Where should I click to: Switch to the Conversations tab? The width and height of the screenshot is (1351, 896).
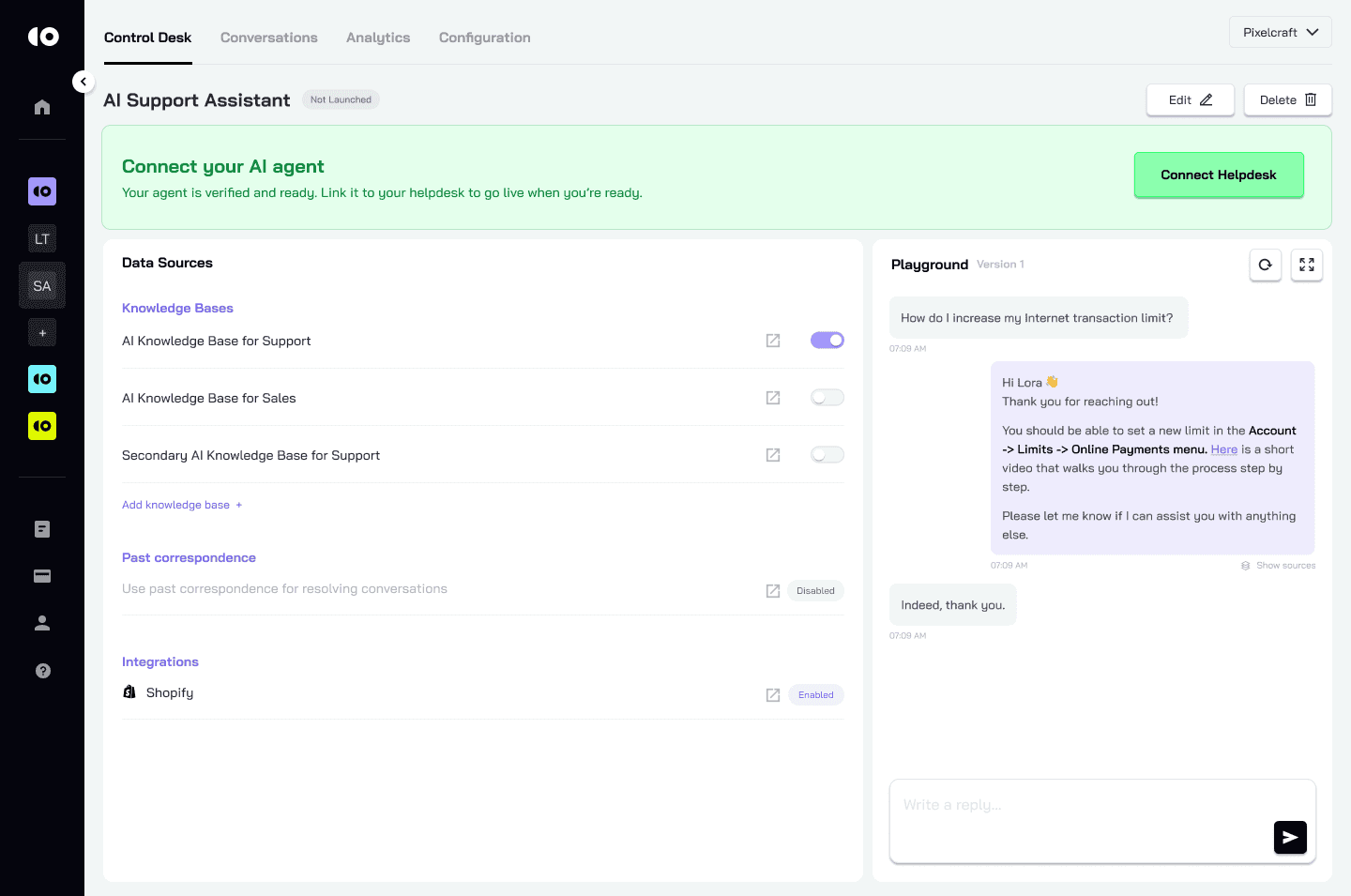(268, 38)
